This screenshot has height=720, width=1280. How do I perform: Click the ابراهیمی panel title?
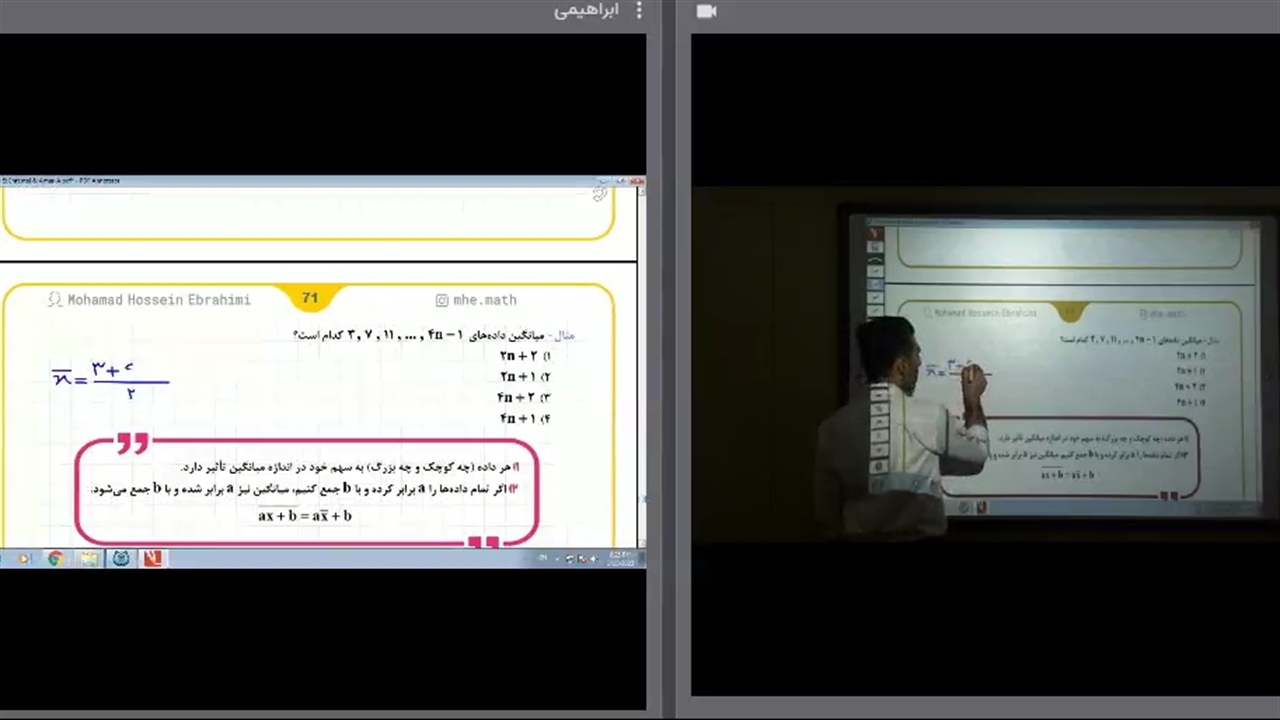click(x=586, y=11)
